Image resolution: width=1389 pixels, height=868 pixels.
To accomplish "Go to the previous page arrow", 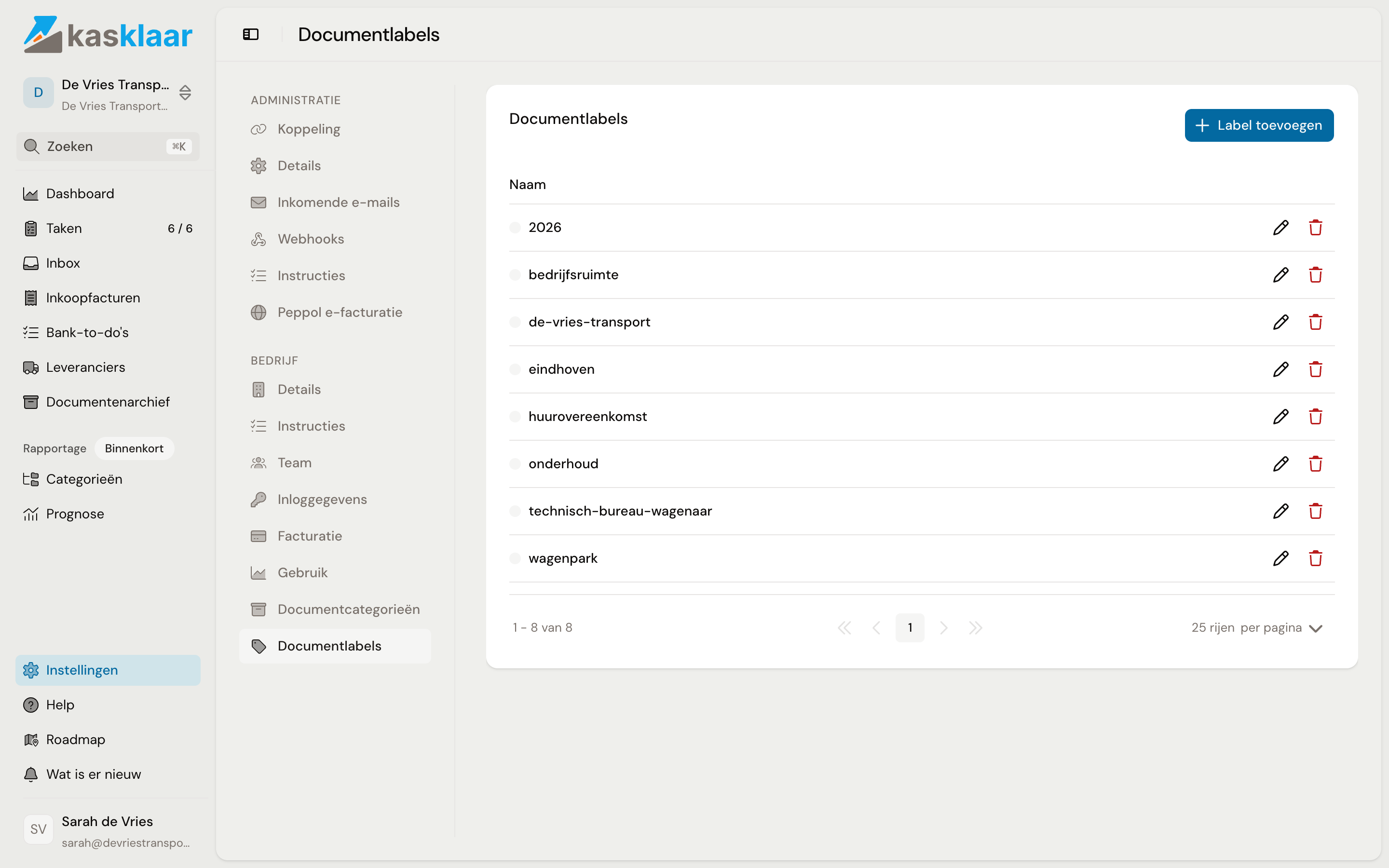I will pyautogui.click(x=876, y=627).
